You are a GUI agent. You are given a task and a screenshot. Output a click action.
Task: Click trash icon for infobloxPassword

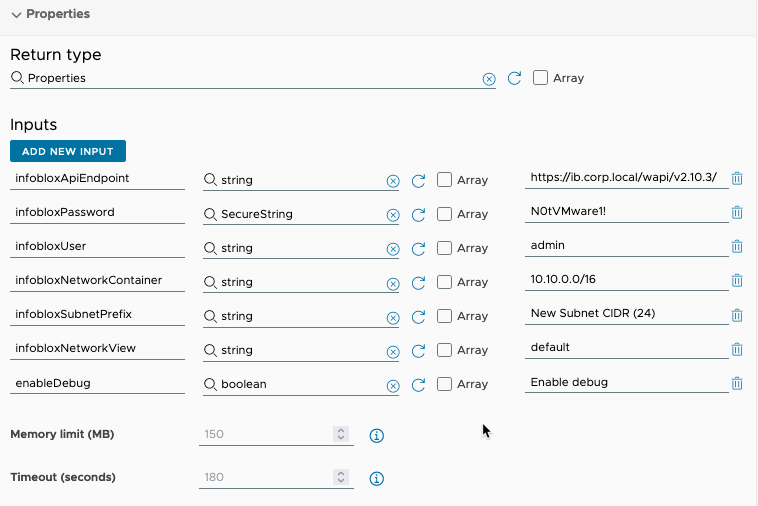pyautogui.click(x=737, y=213)
